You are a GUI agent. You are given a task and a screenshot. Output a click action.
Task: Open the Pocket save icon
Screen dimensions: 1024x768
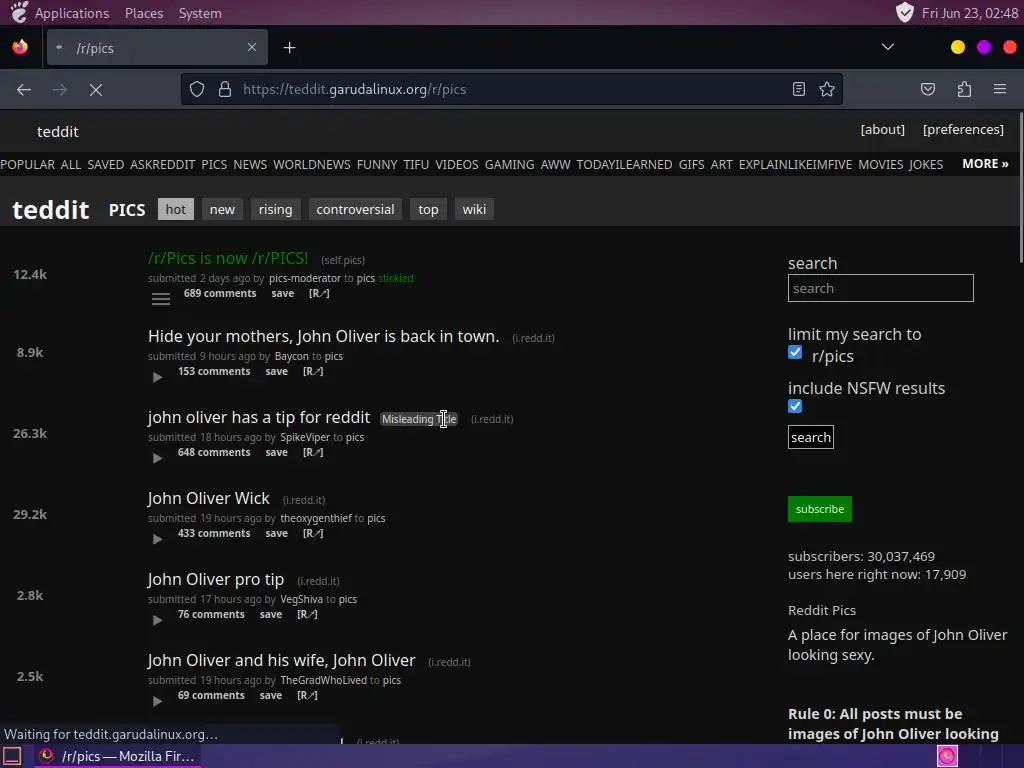click(x=927, y=89)
